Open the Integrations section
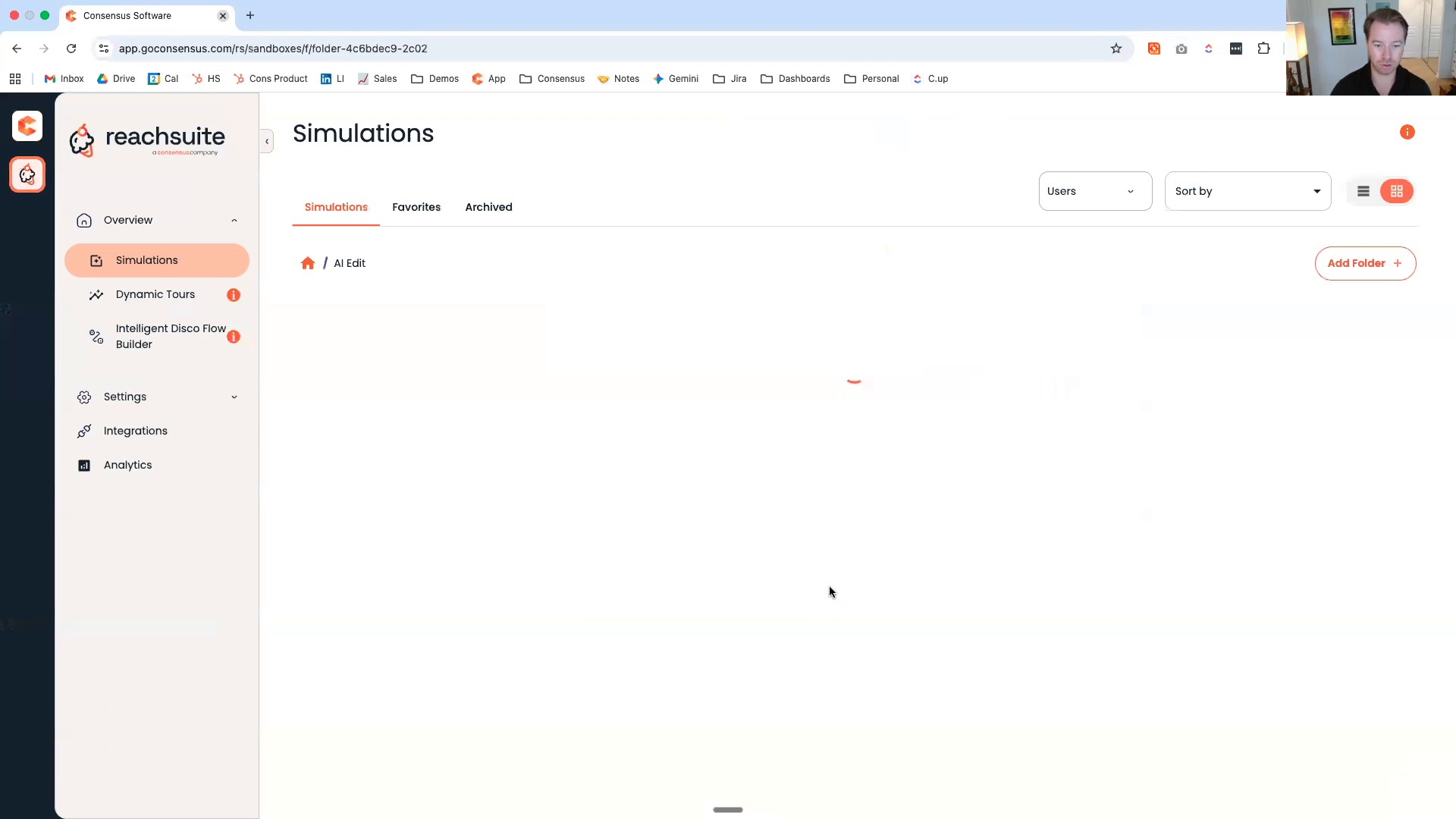 click(135, 431)
